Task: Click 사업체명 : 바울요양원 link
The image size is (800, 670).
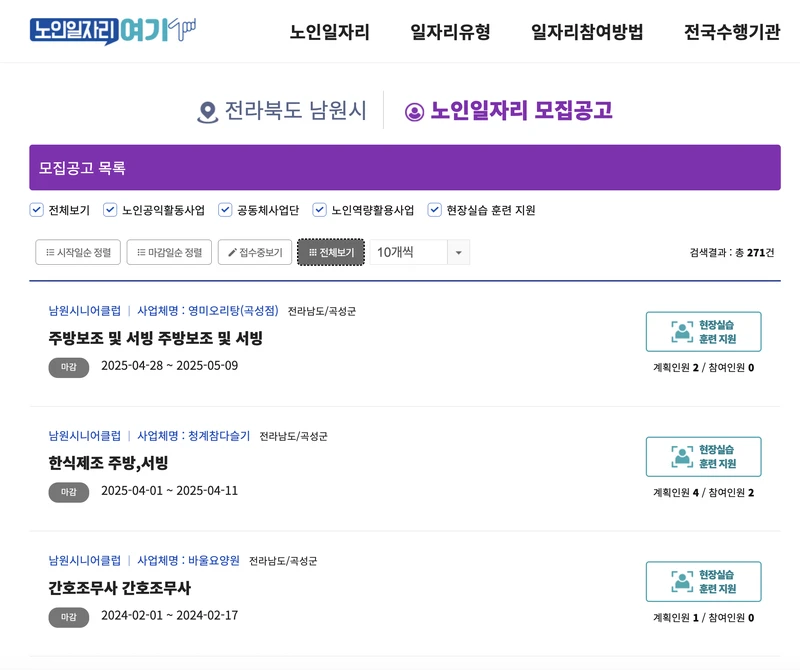Action: pyautogui.click(x=188, y=560)
